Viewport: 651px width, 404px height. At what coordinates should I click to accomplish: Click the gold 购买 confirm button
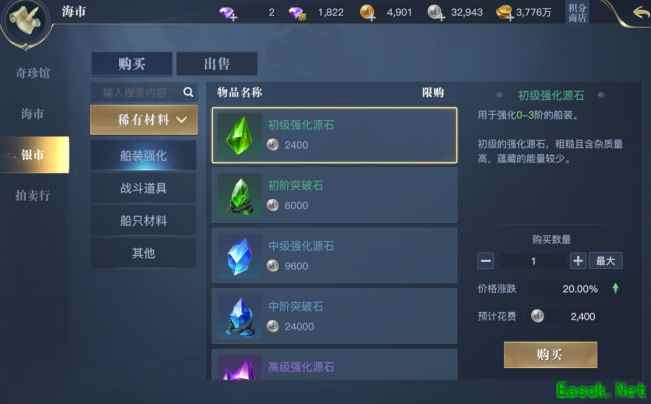click(551, 355)
